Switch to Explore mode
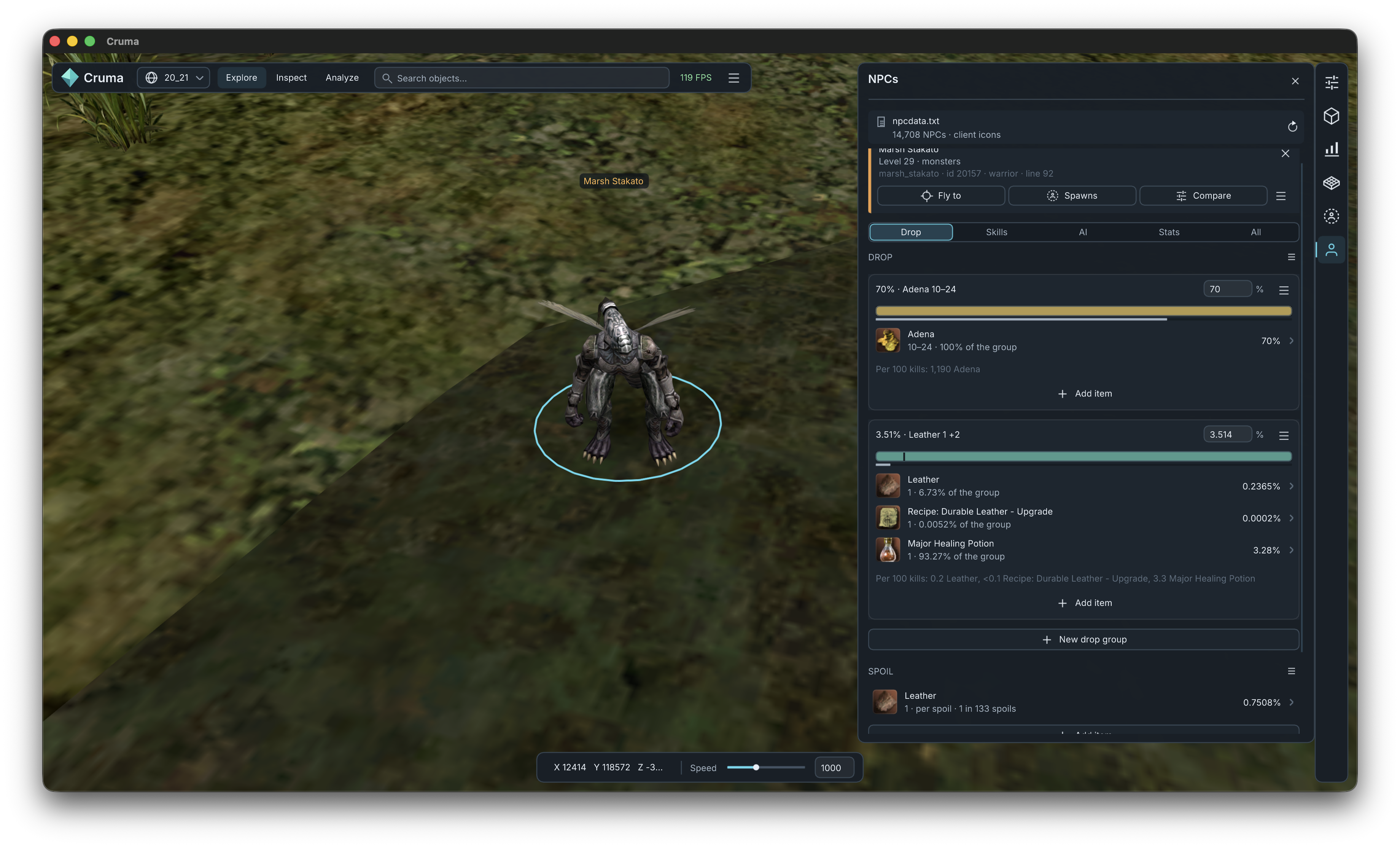This screenshot has width=1400, height=848. pyautogui.click(x=242, y=78)
